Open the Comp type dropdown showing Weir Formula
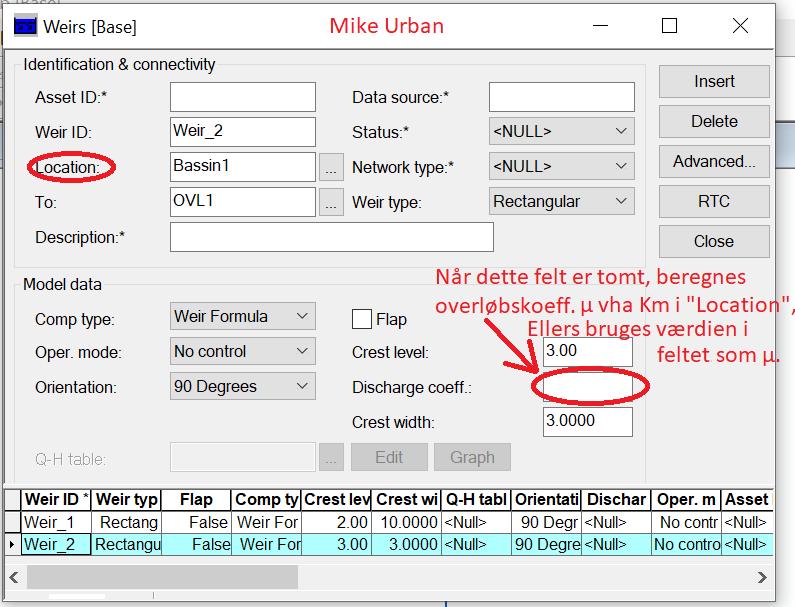The image size is (795, 607). point(243,316)
